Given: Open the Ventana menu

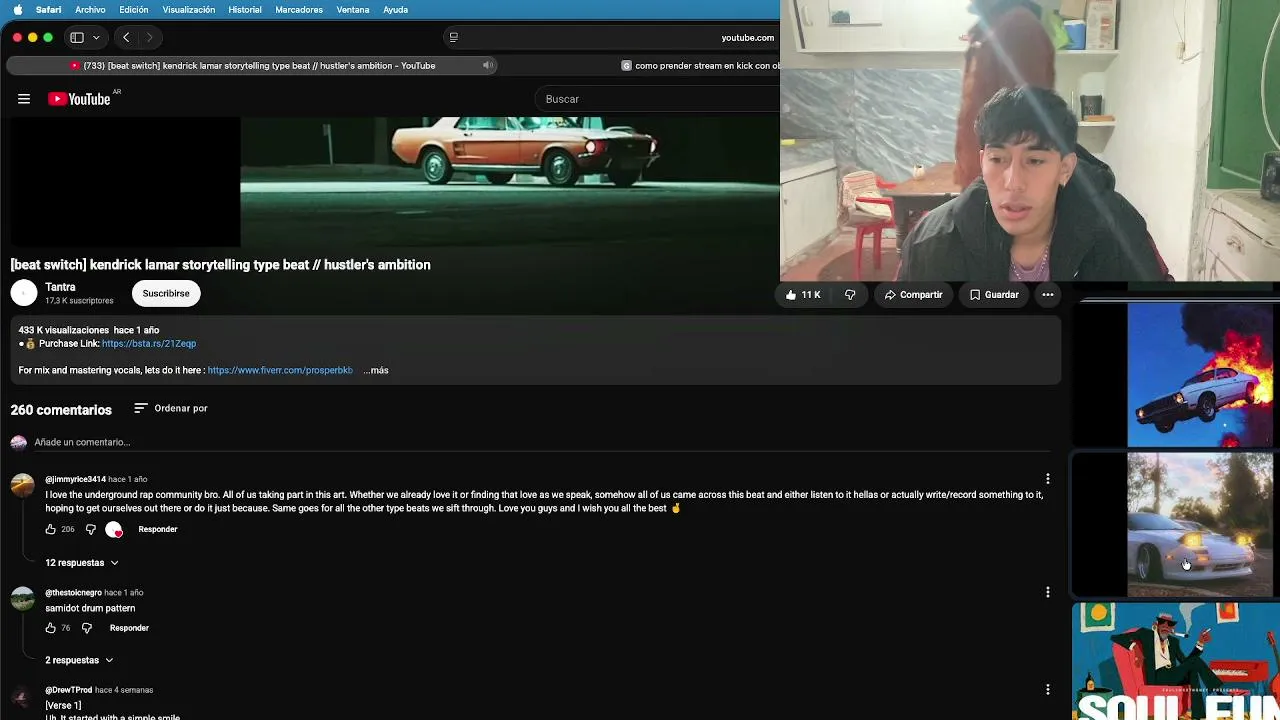Looking at the screenshot, I should point(353,9).
